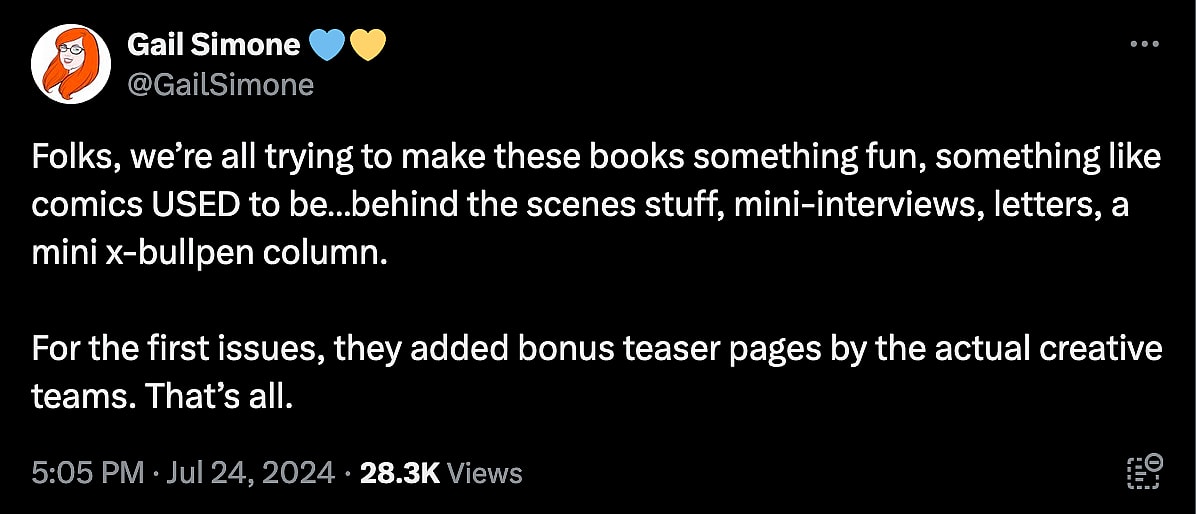Select the paragraph starting For the first issues

point(597,373)
